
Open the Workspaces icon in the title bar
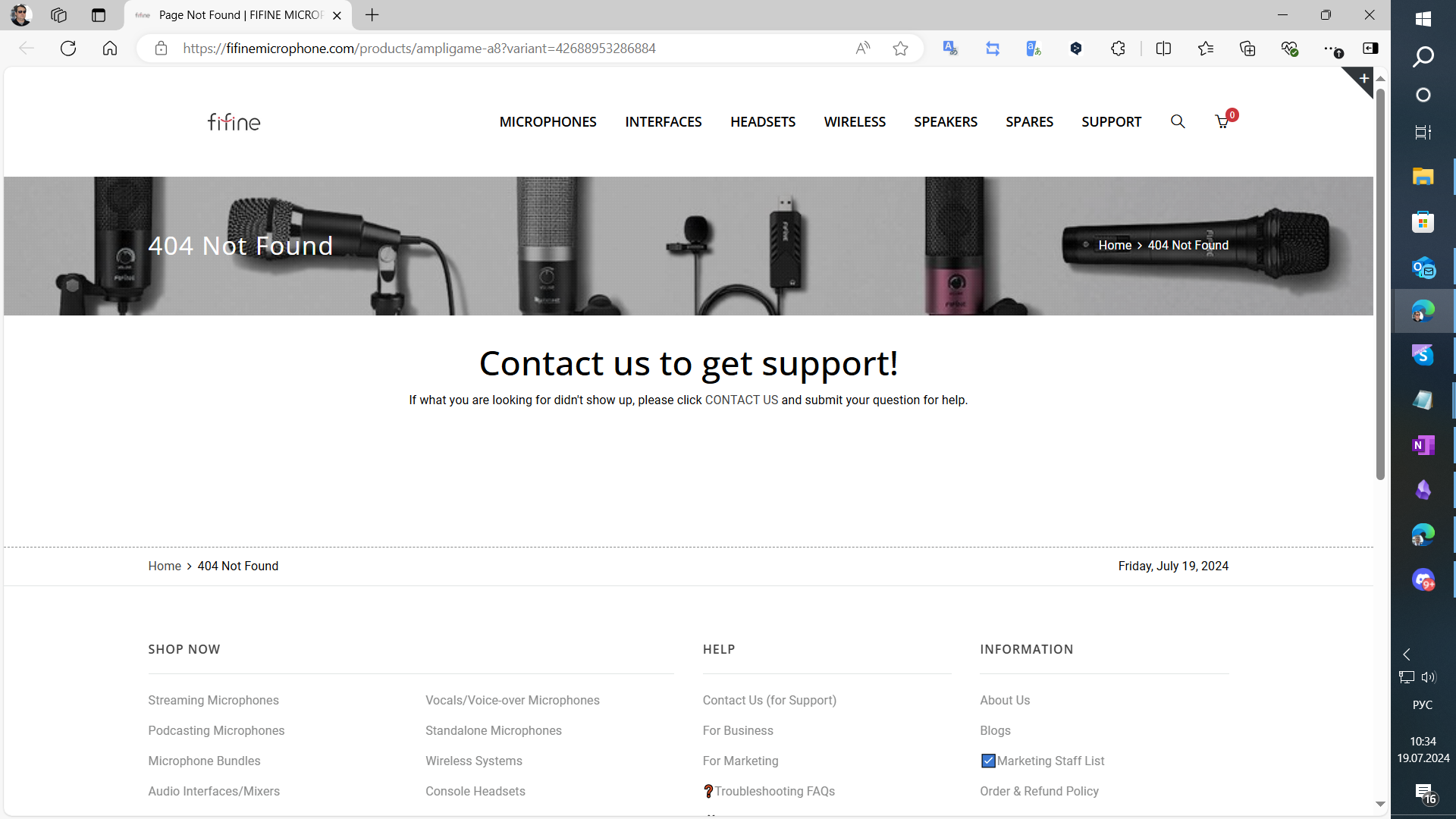(58, 15)
